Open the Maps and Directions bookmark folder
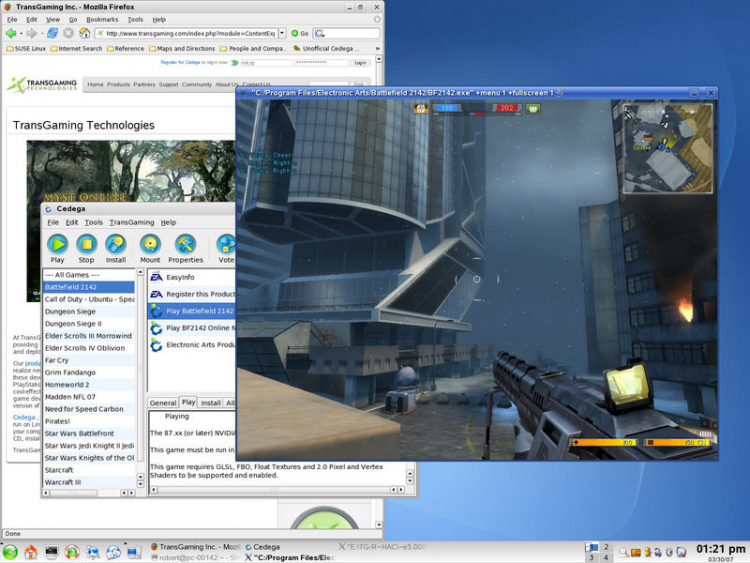Viewport: 750px width, 563px height. pos(182,48)
